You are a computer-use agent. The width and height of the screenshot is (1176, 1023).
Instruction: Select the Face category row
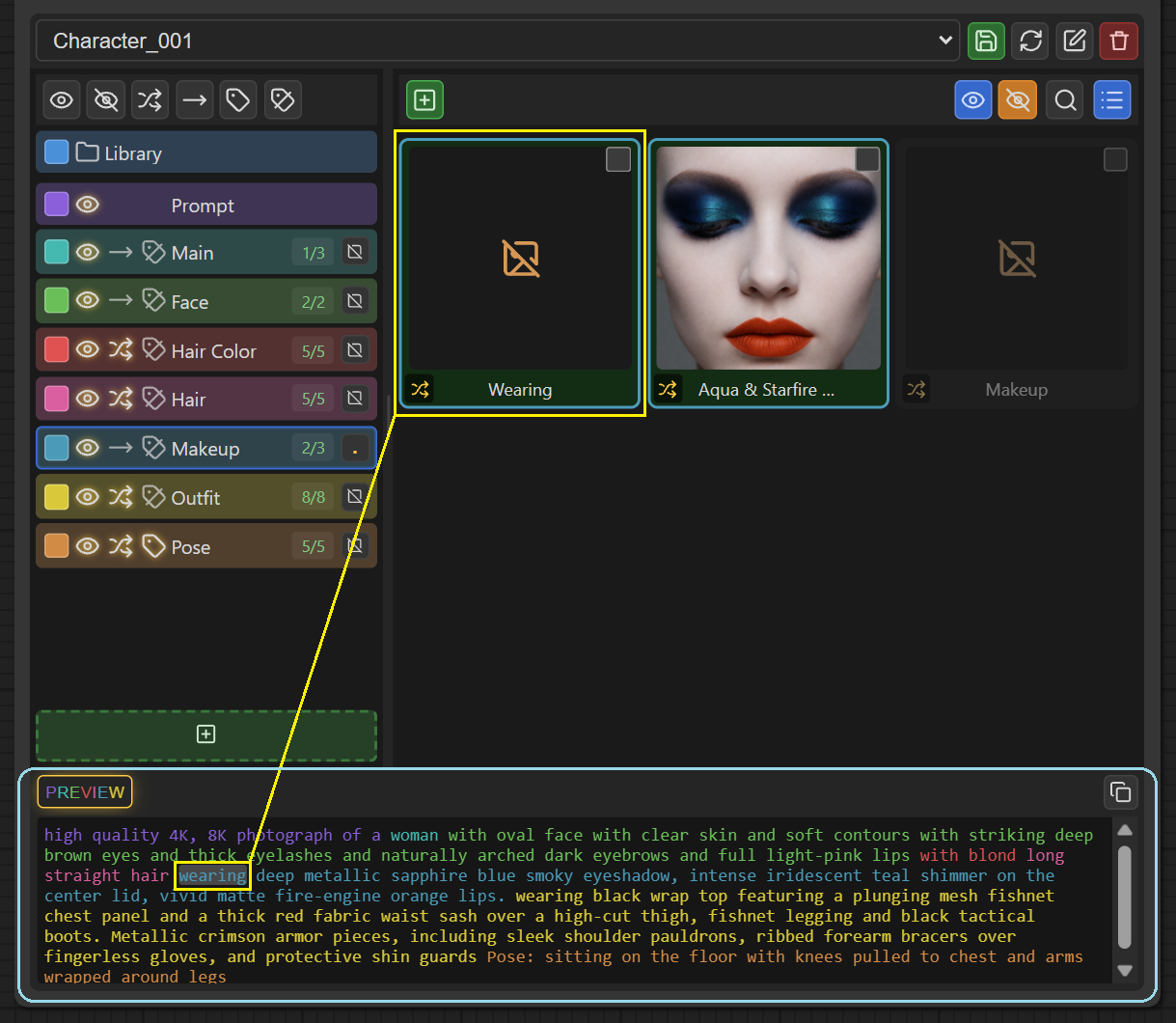tap(206, 301)
